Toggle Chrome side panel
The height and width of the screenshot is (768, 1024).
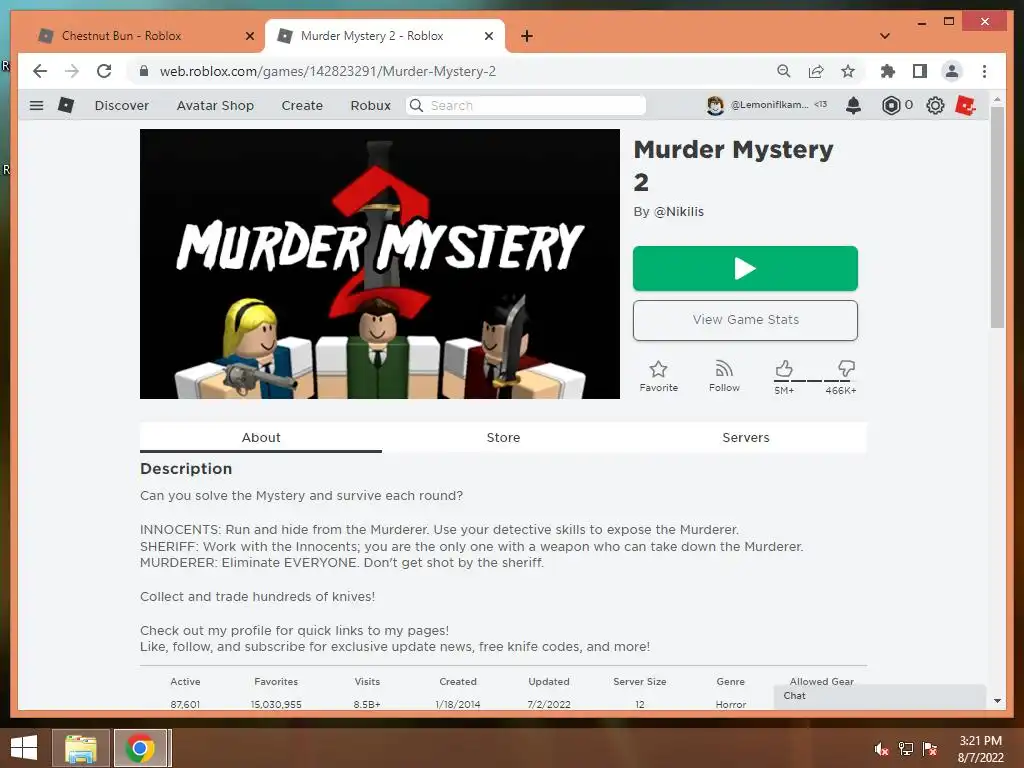click(920, 71)
